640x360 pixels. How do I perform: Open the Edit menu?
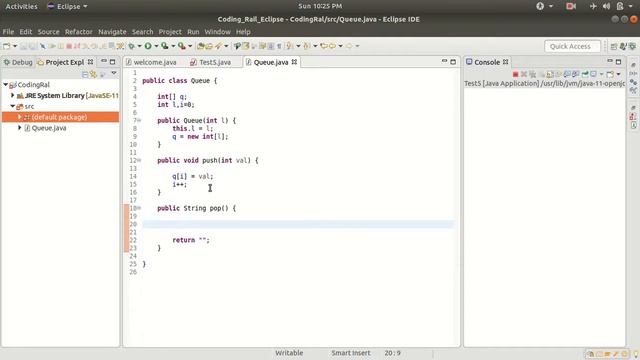(x=25, y=31)
